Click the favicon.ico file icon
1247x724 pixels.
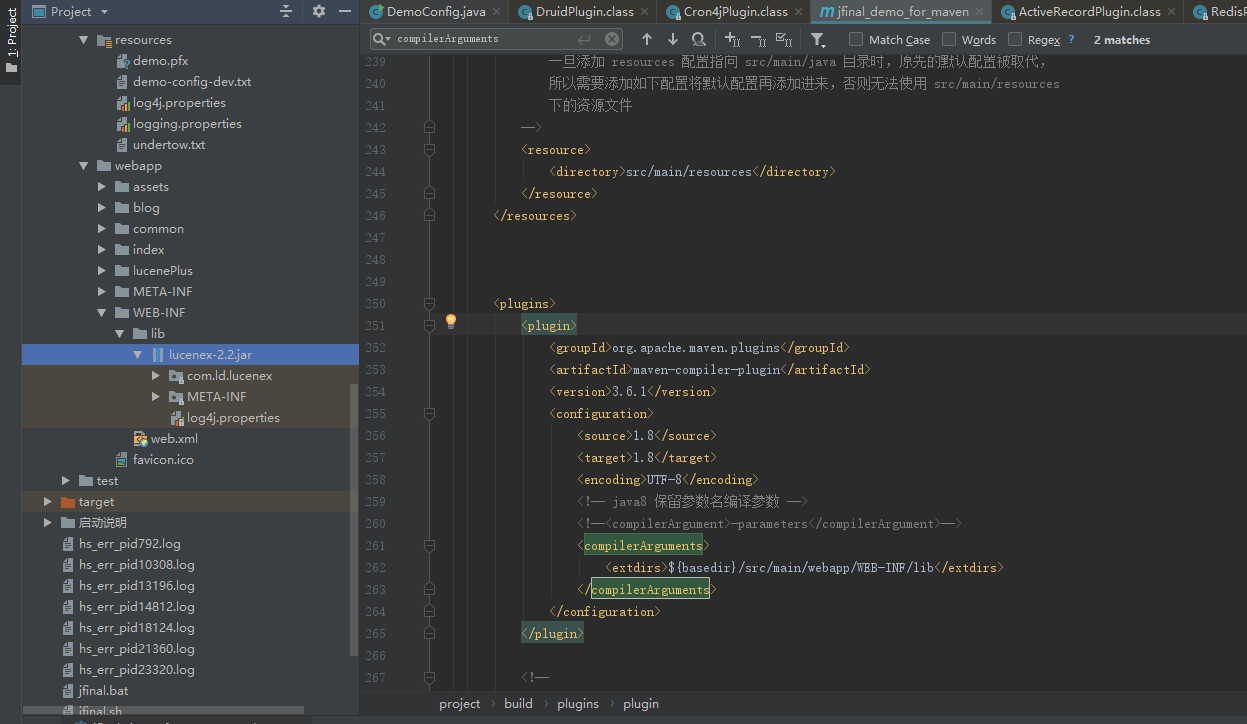click(123, 460)
